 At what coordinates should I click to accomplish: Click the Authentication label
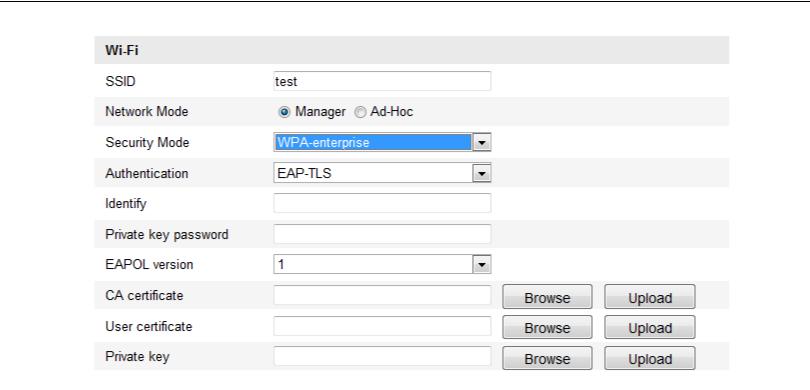pos(147,173)
